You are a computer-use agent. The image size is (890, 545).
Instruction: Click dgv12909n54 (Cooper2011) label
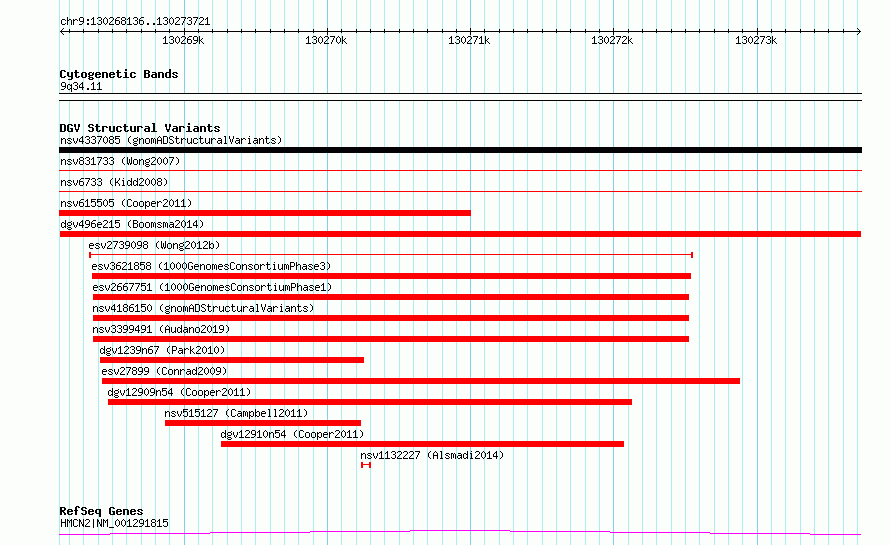click(x=179, y=392)
